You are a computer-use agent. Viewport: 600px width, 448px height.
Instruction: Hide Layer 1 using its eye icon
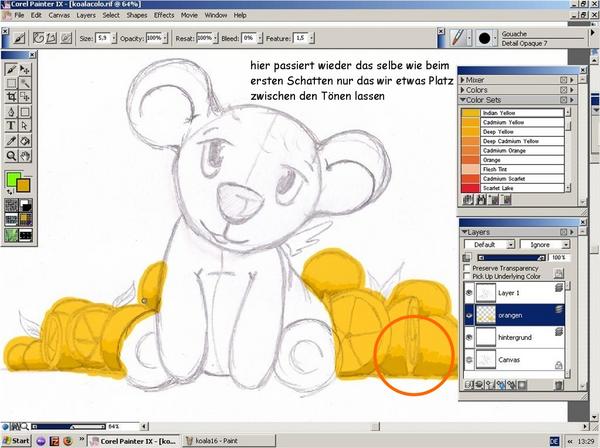tap(469, 293)
